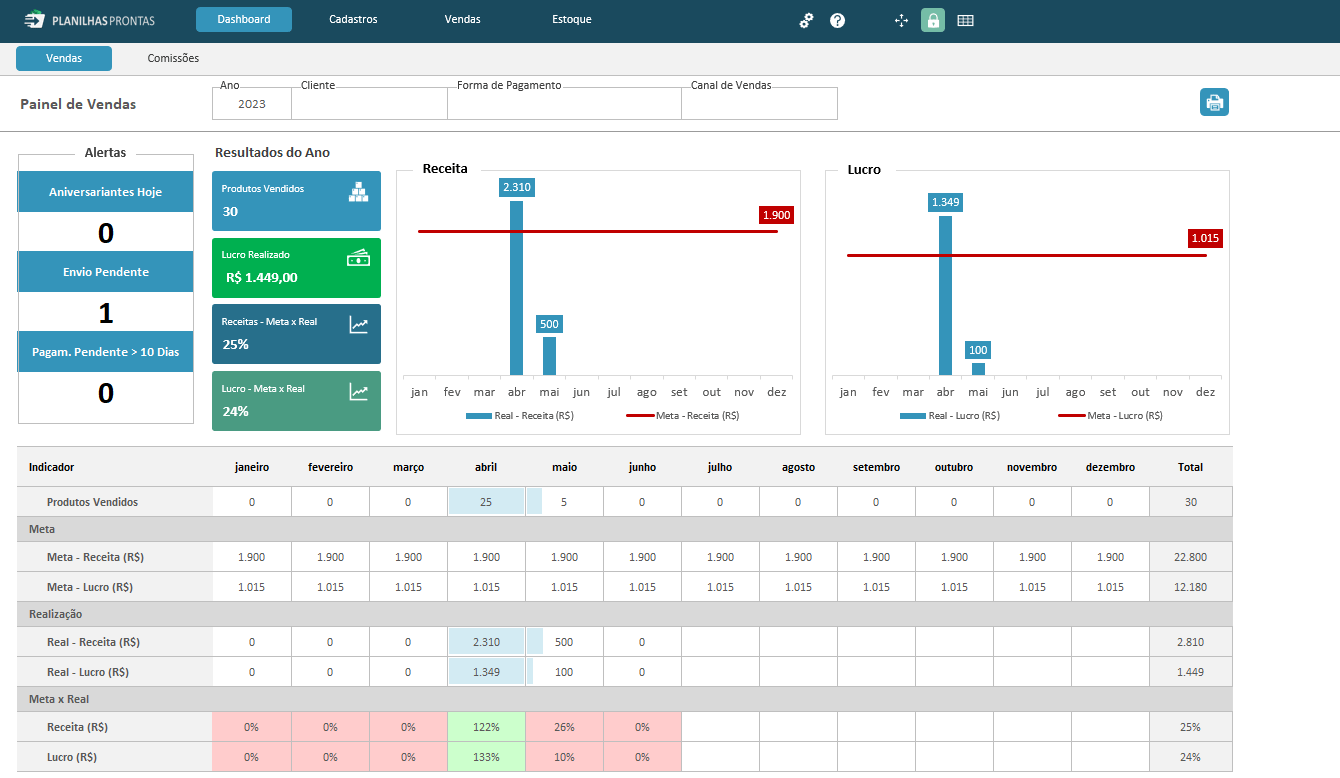Select the abril Real - Receita cell

486,642
